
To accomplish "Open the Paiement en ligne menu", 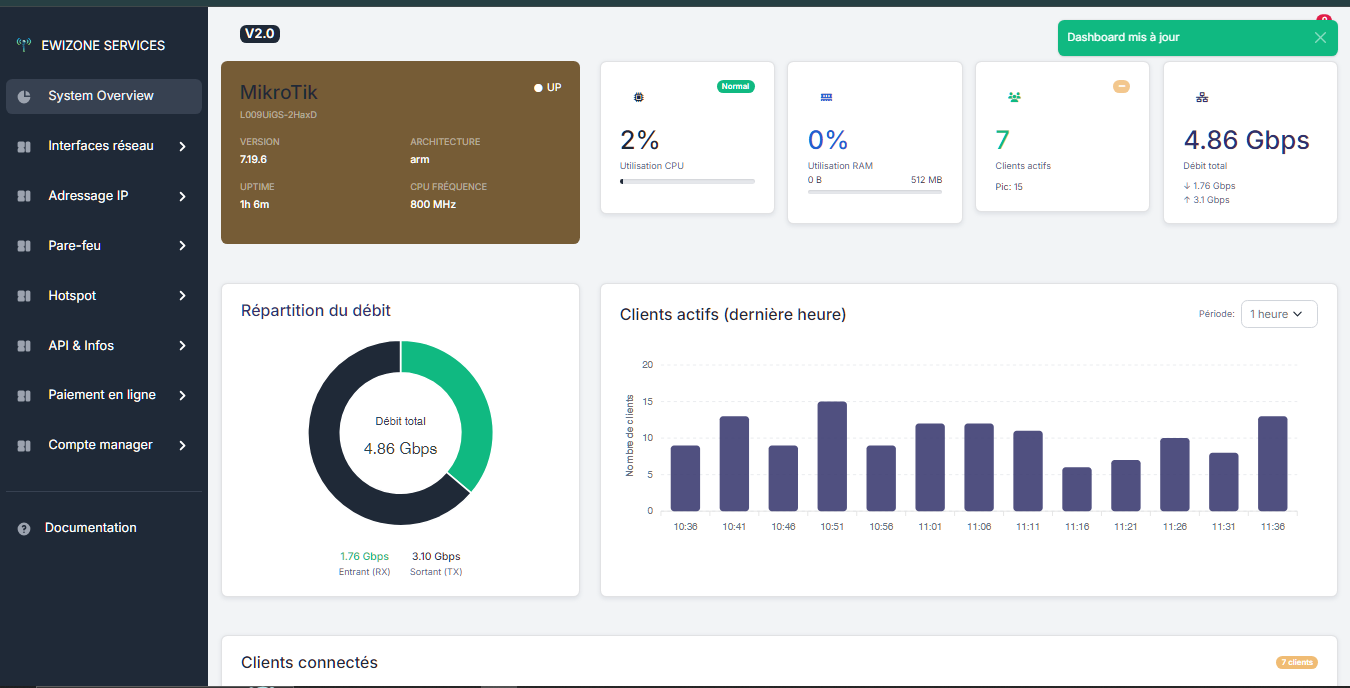I will pyautogui.click(x=102, y=395).
